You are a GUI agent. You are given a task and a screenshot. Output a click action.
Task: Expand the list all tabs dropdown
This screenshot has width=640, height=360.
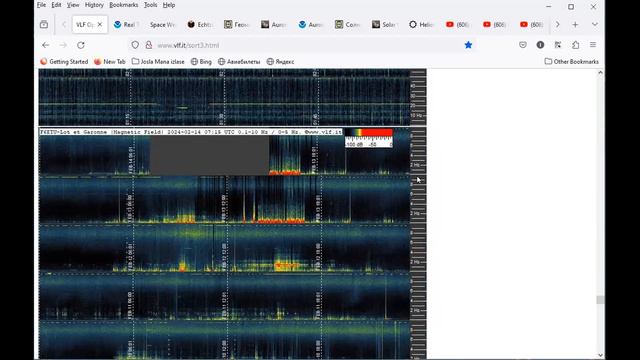(595, 24)
